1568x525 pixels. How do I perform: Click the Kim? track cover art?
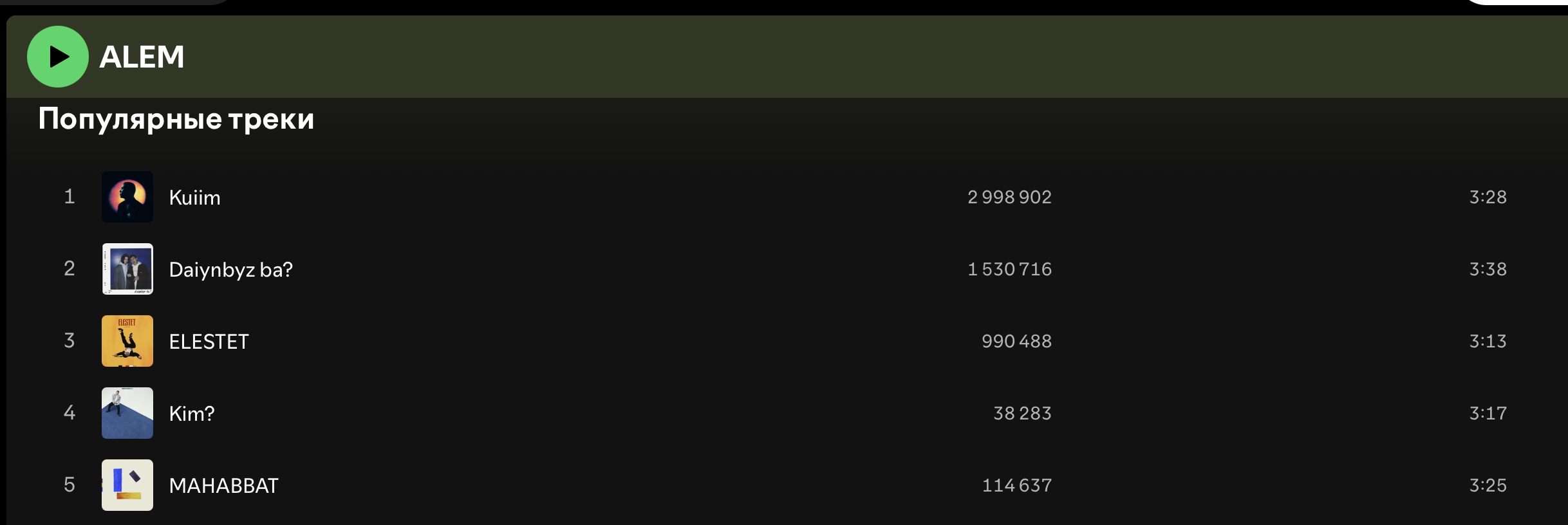[127, 413]
